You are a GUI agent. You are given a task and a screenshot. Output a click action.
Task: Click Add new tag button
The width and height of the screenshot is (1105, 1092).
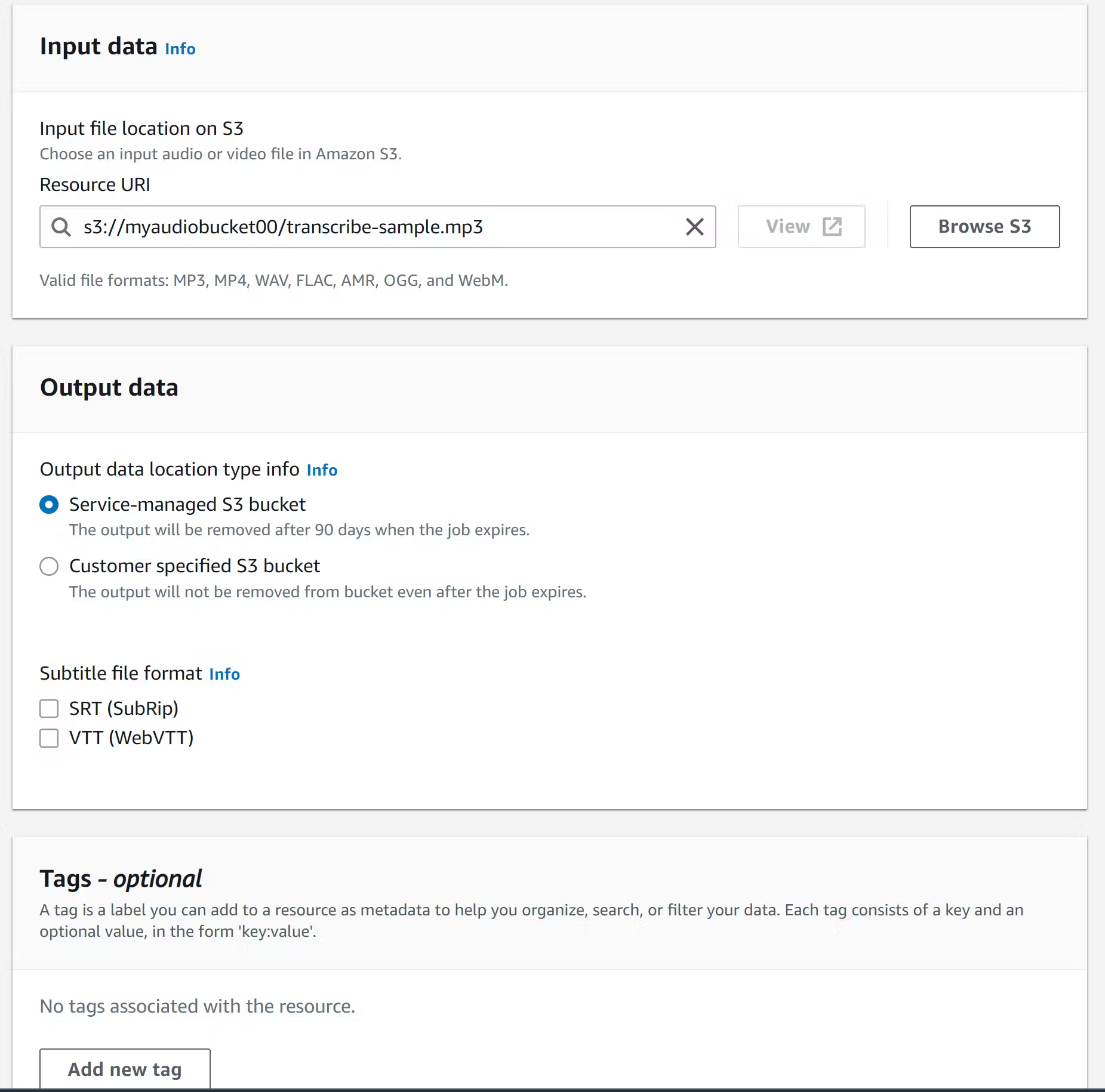125,1069
